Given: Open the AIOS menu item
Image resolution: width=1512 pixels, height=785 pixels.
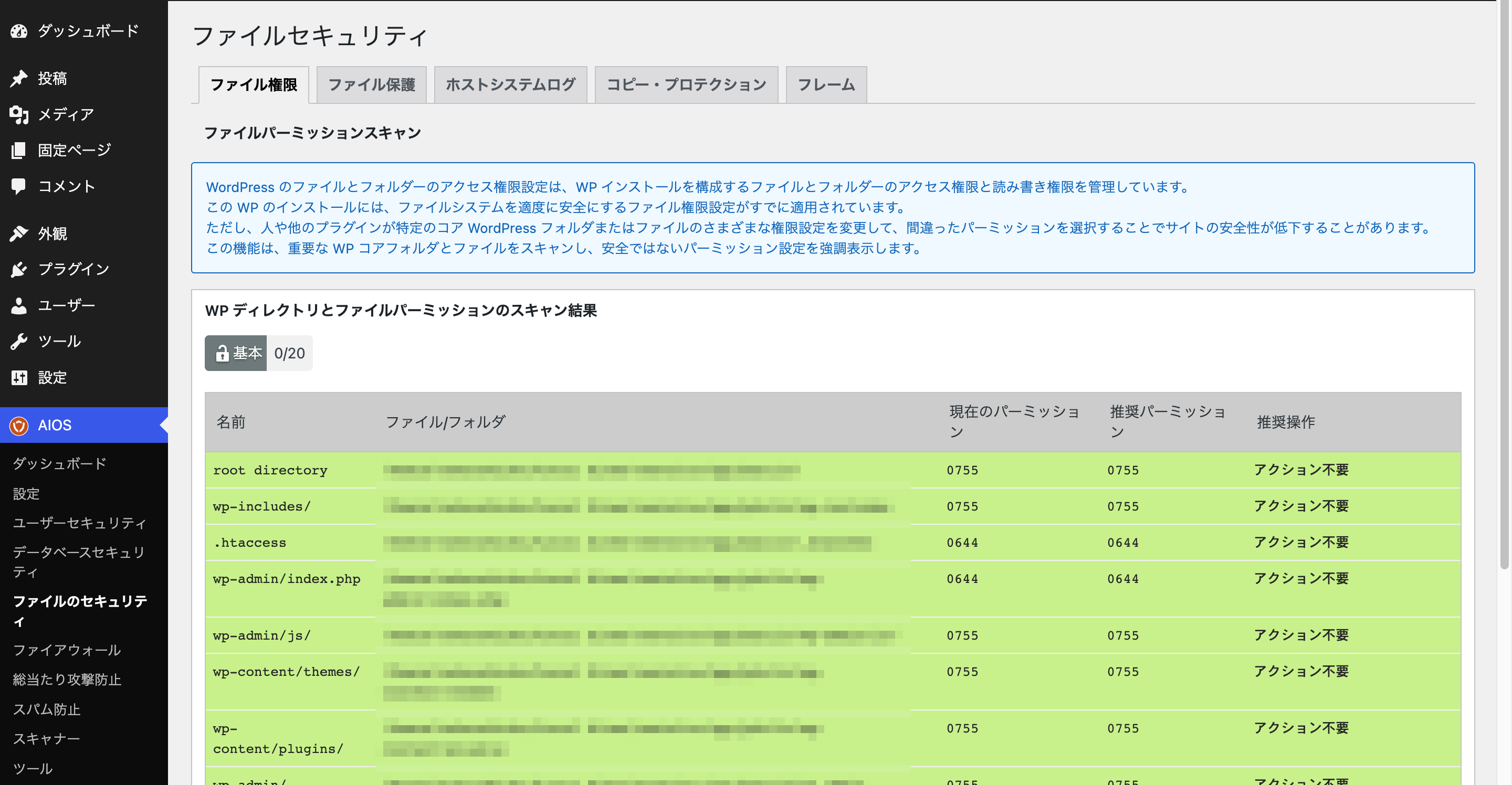Looking at the screenshot, I should coord(84,426).
